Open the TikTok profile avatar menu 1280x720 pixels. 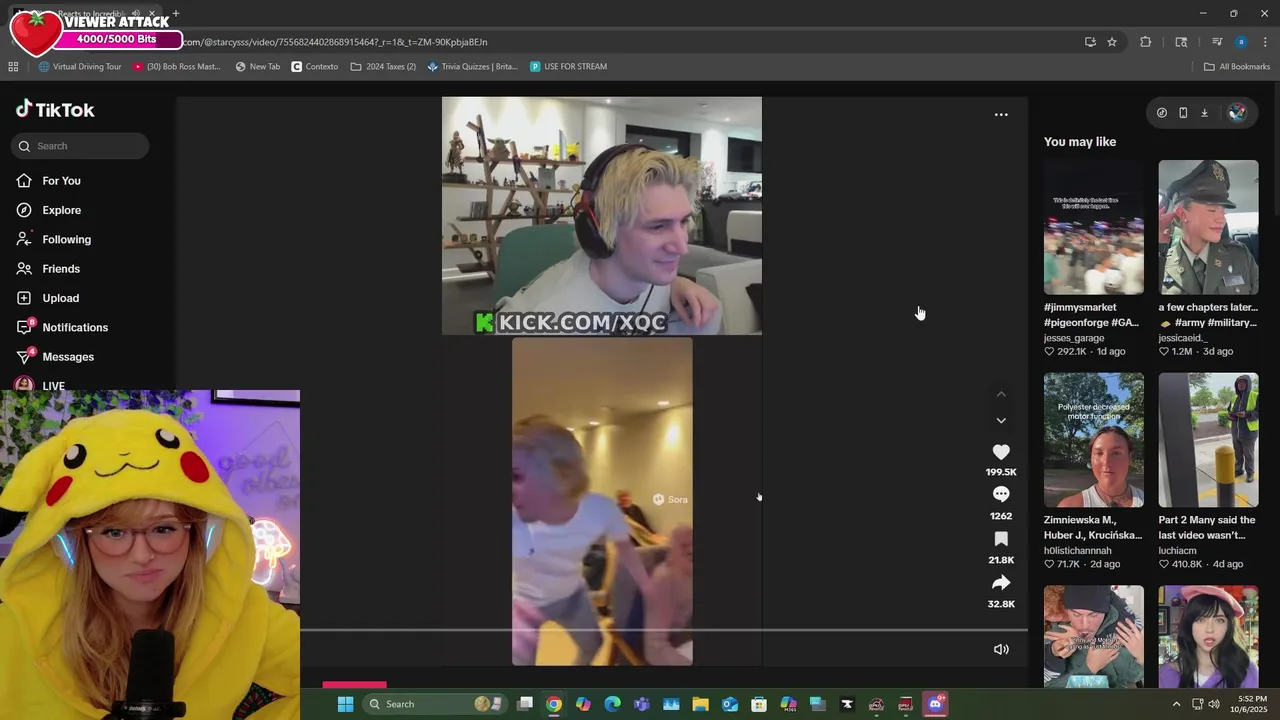coord(1237,113)
